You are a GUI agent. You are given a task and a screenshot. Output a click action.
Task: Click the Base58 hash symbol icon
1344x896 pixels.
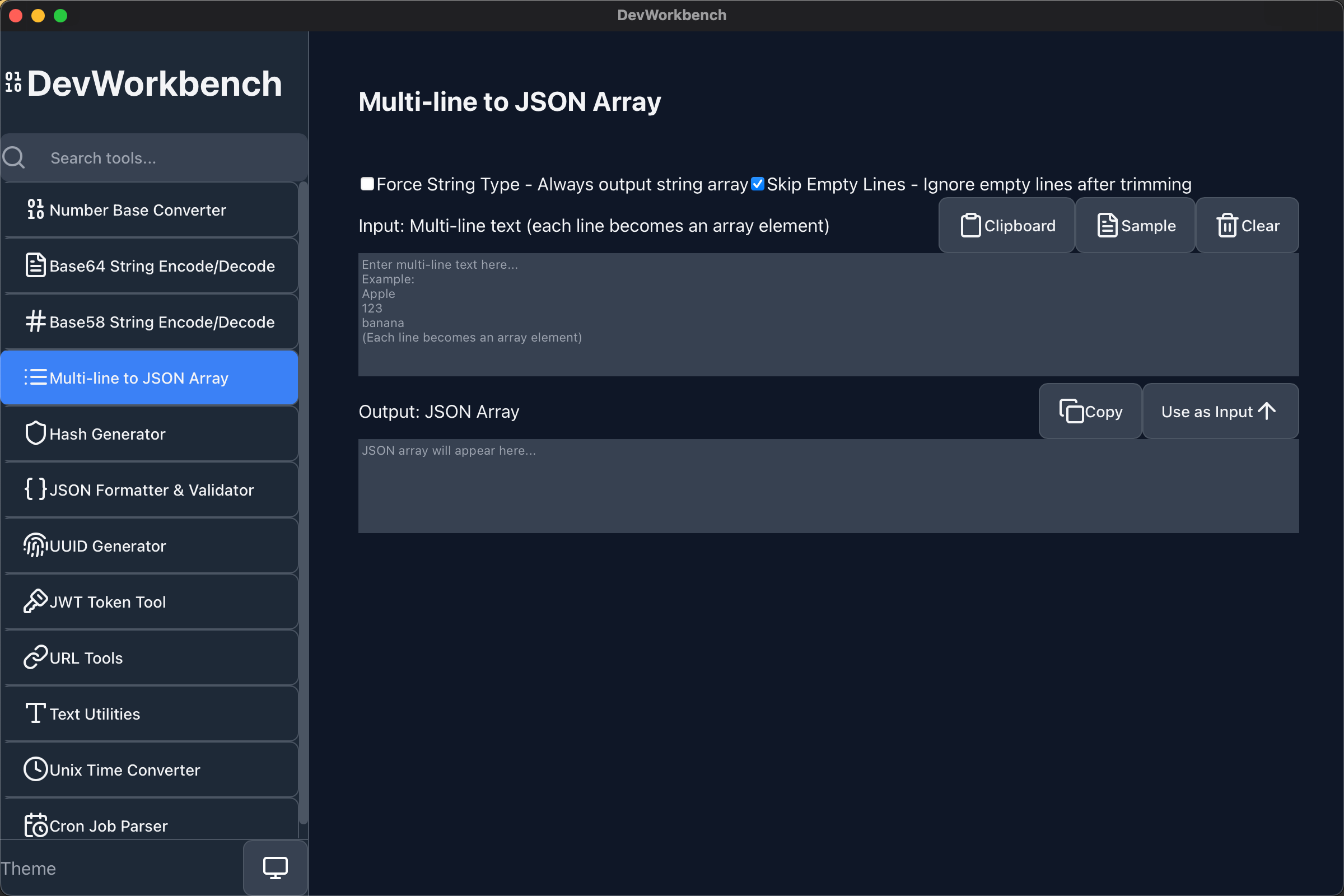tap(35, 321)
